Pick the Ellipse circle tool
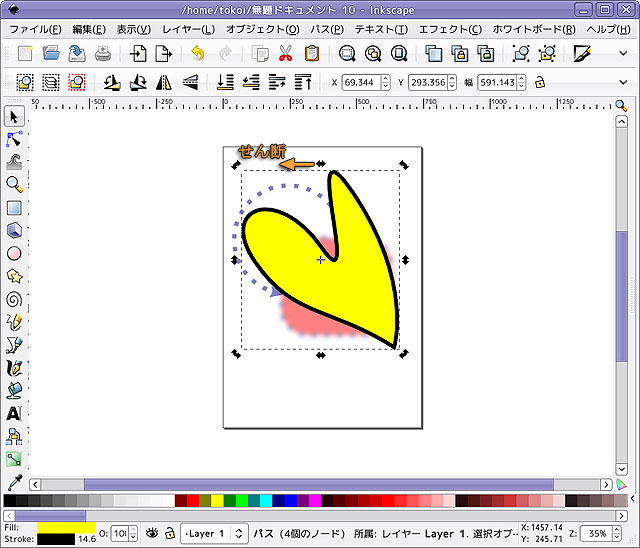Image resolution: width=640 pixels, height=548 pixels. 14,253
